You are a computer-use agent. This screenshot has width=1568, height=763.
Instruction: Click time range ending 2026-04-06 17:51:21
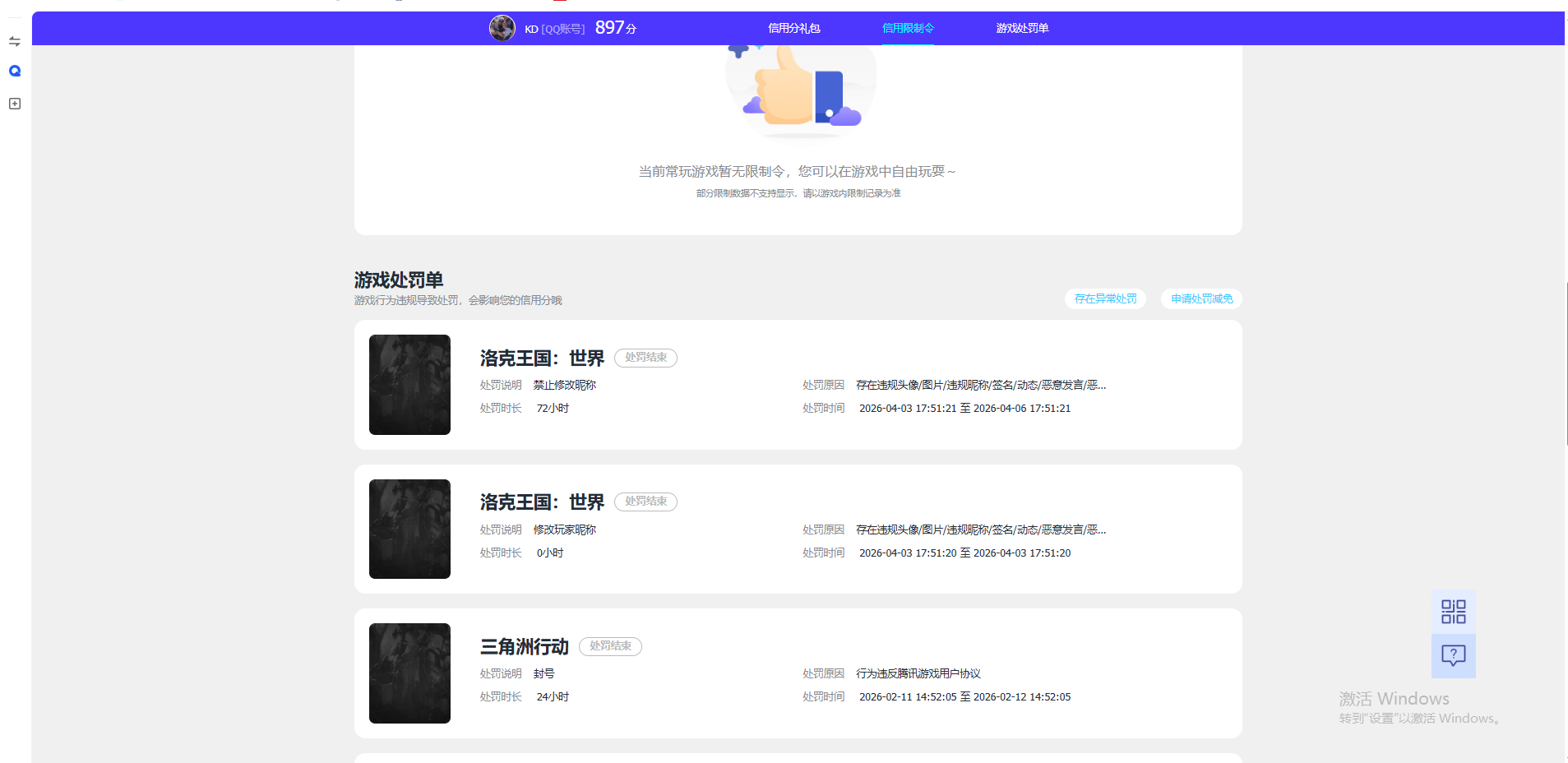click(x=964, y=408)
